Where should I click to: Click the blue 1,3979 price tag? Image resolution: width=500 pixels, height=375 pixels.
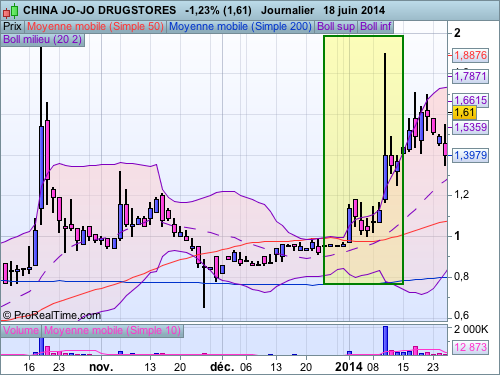pos(470,155)
